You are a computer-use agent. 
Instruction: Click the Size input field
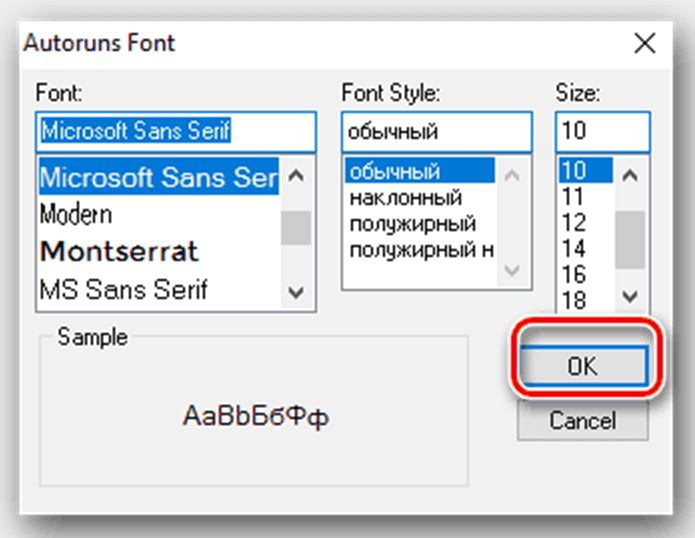[x=601, y=131]
